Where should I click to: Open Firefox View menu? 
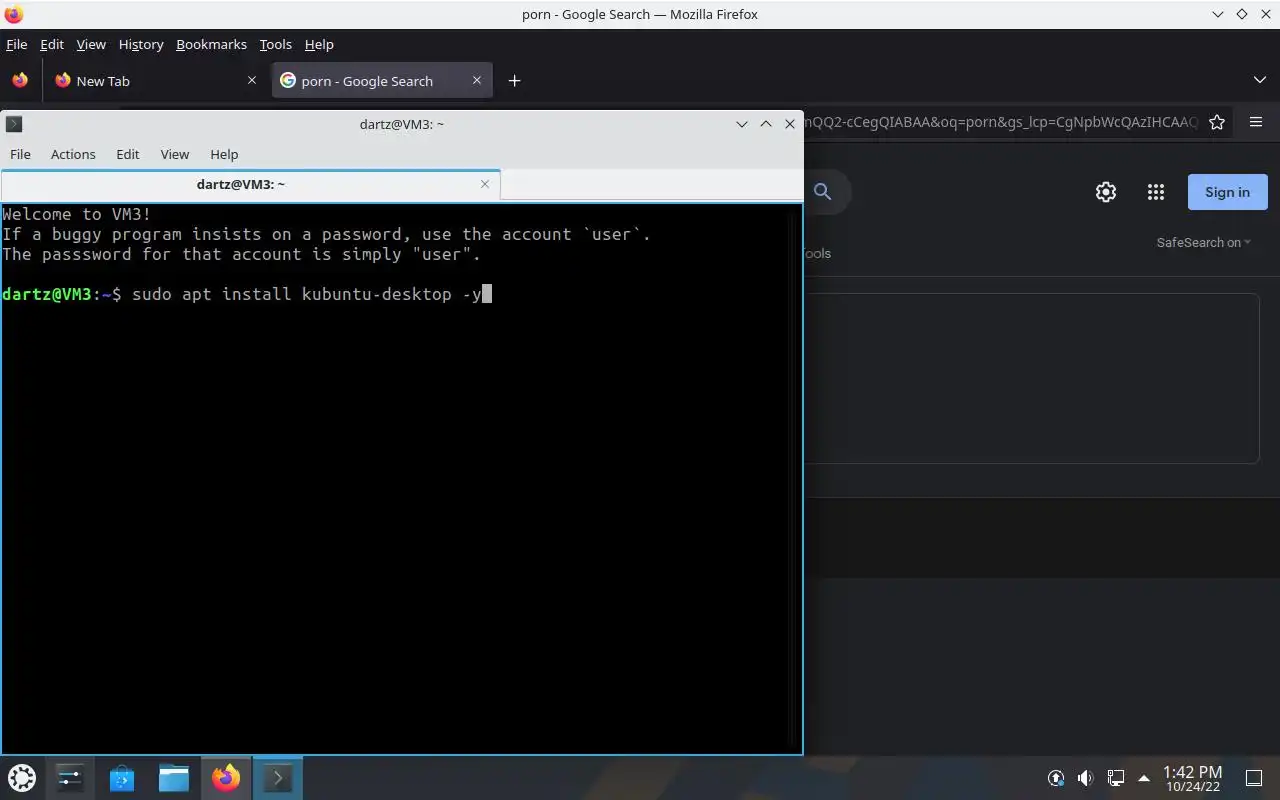tap(91, 44)
